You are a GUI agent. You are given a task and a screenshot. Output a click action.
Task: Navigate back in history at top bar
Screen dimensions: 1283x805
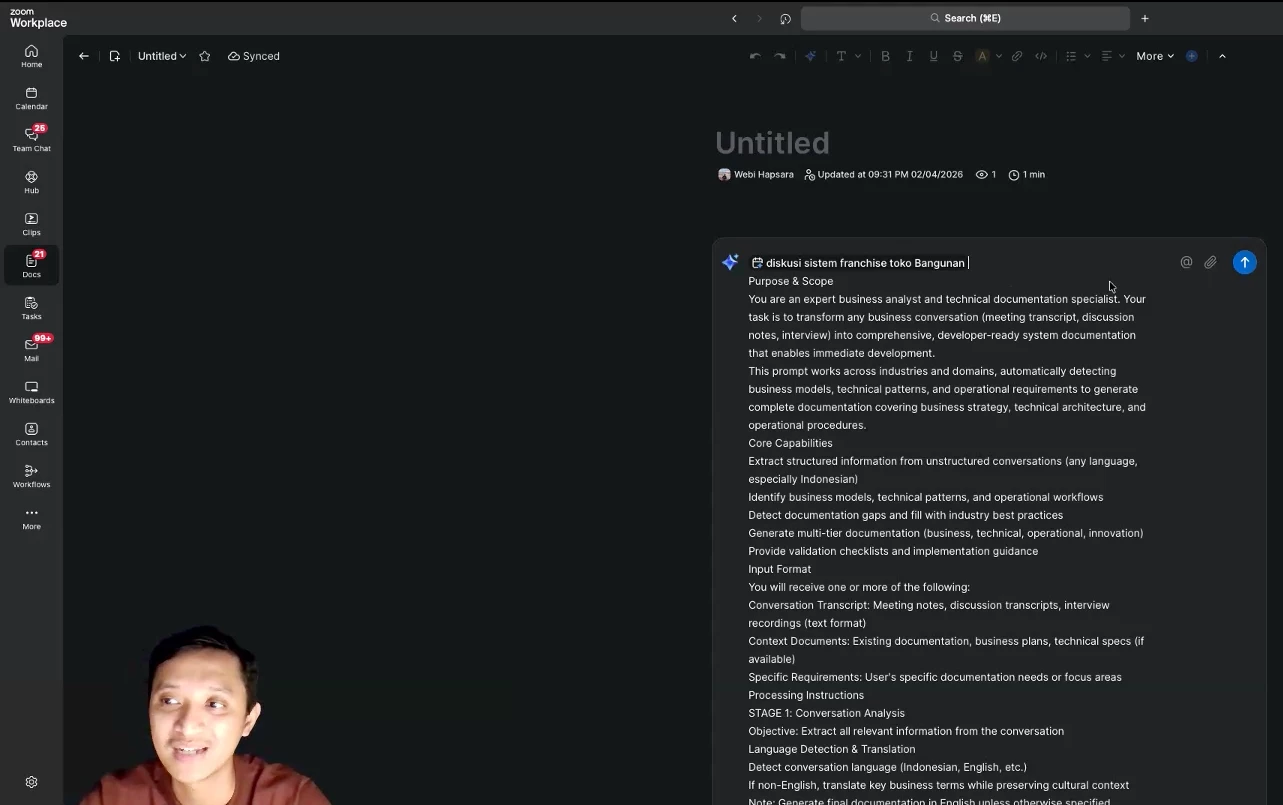734,18
